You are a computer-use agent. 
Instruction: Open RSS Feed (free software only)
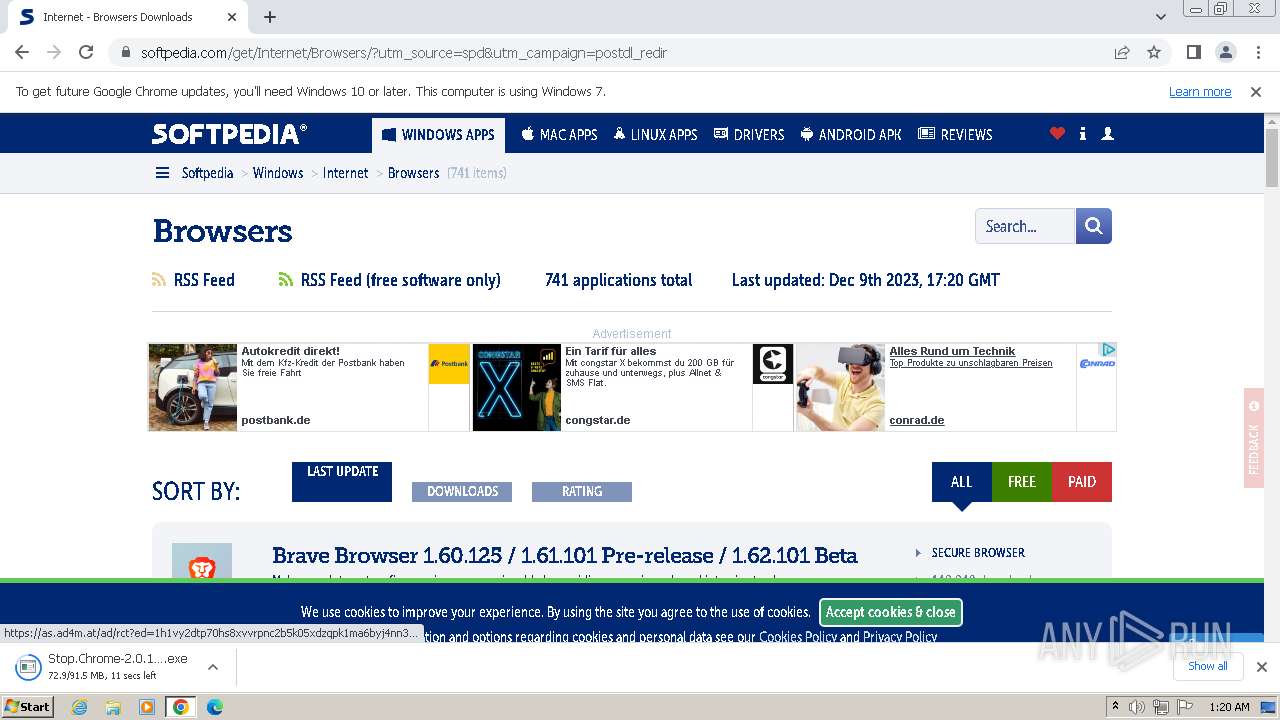pos(390,280)
